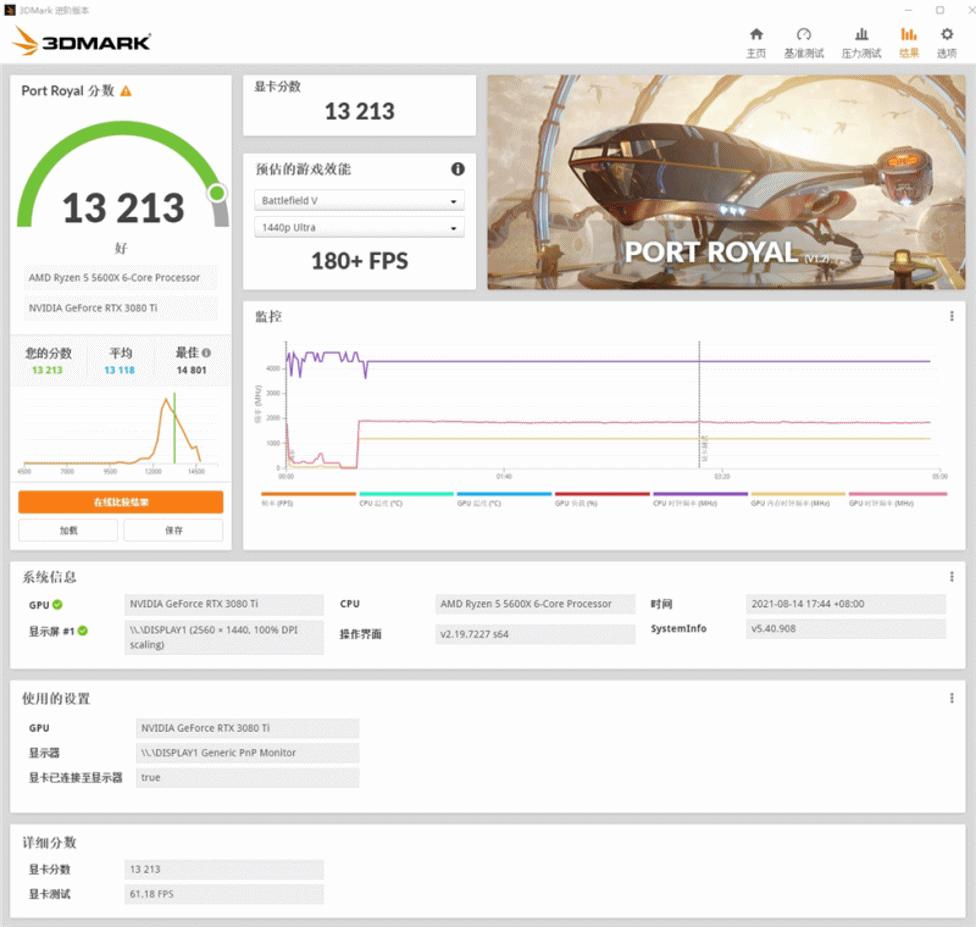Open the Battlefield V game dropdown
This screenshot has width=976, height=927.
pos(359,201)
